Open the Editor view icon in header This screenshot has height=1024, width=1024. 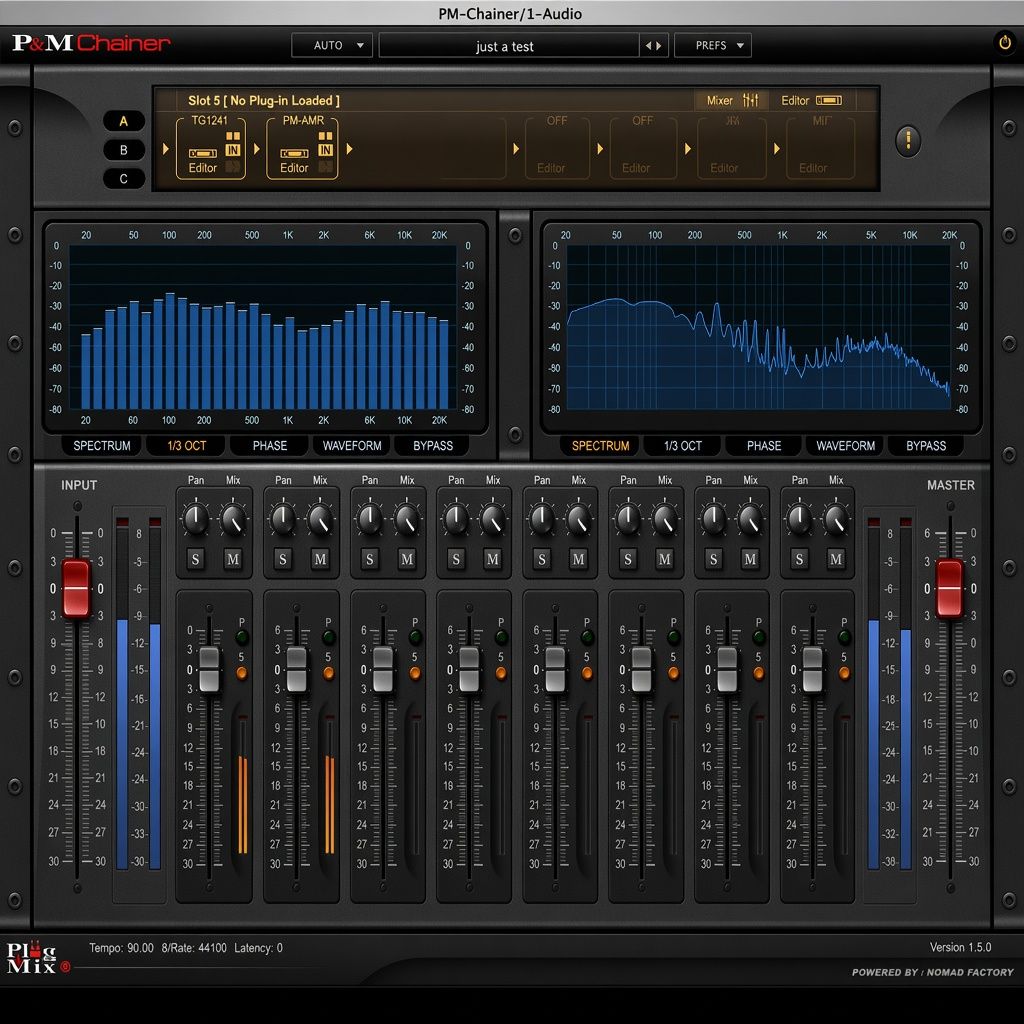828,100
